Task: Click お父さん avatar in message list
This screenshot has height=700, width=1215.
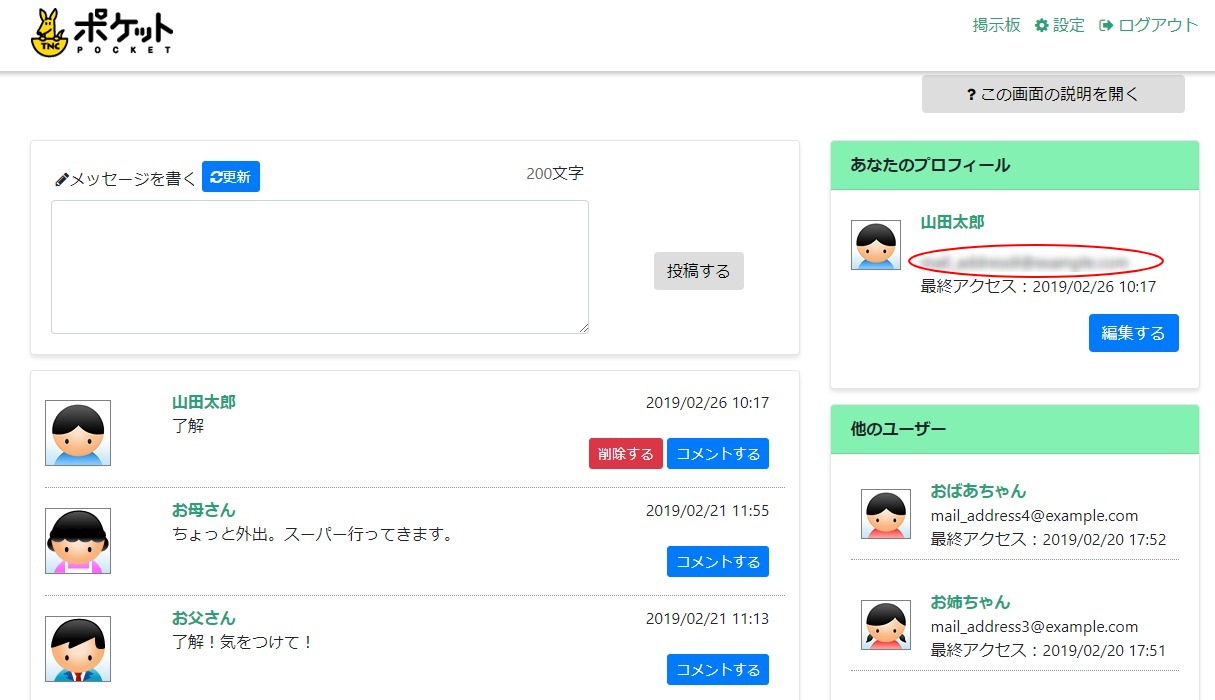Action: click(x=78, y=649)
